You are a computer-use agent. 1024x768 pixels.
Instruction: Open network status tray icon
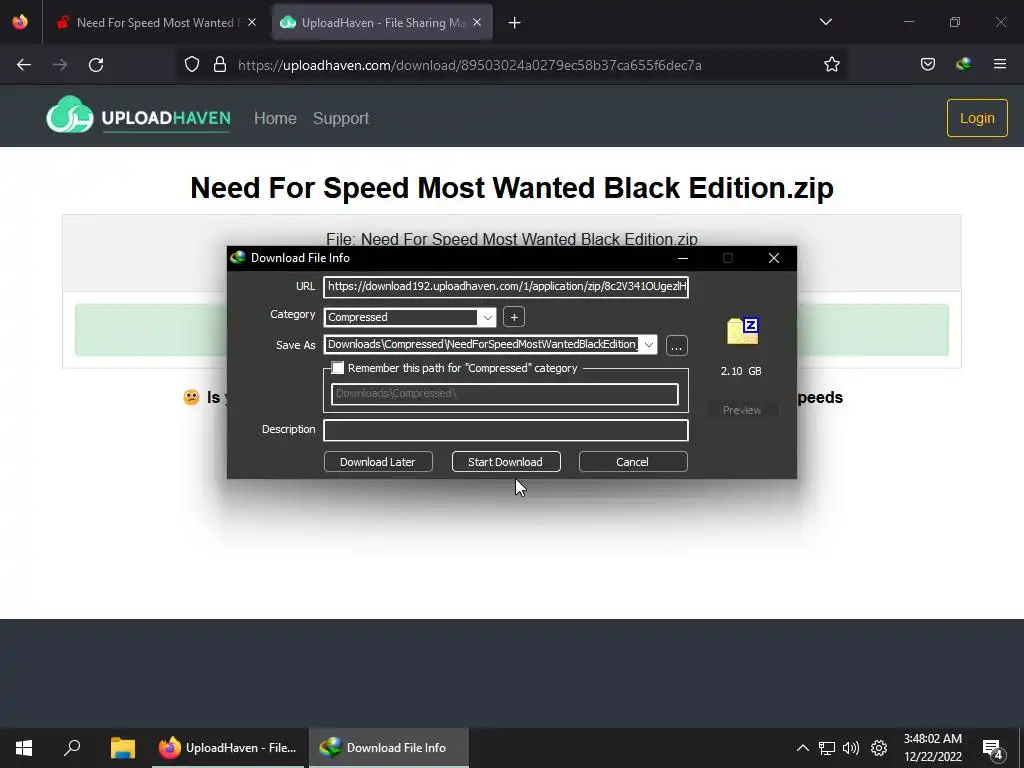[827, 748]
